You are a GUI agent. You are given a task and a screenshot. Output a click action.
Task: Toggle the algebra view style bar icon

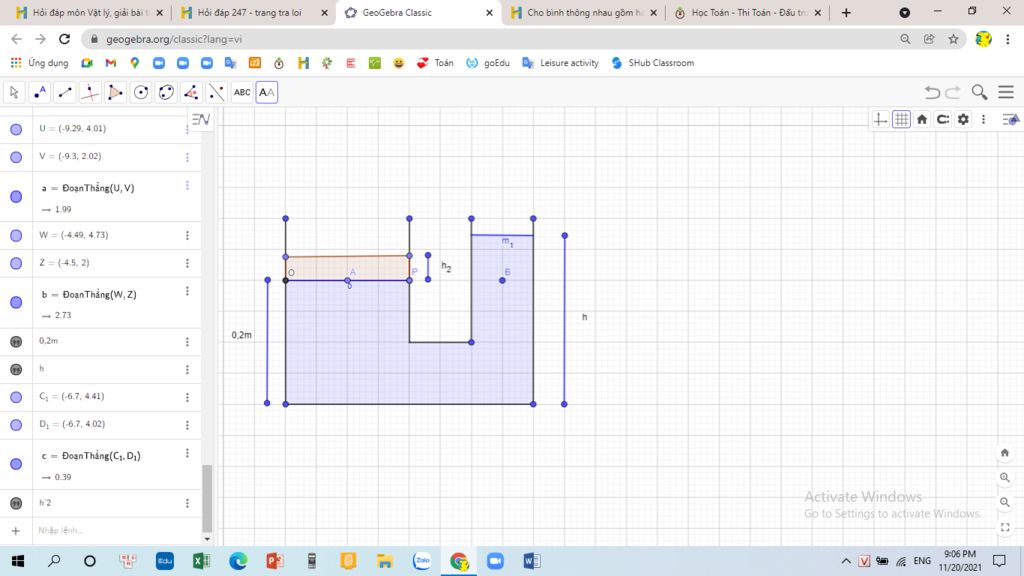point(201,119)
